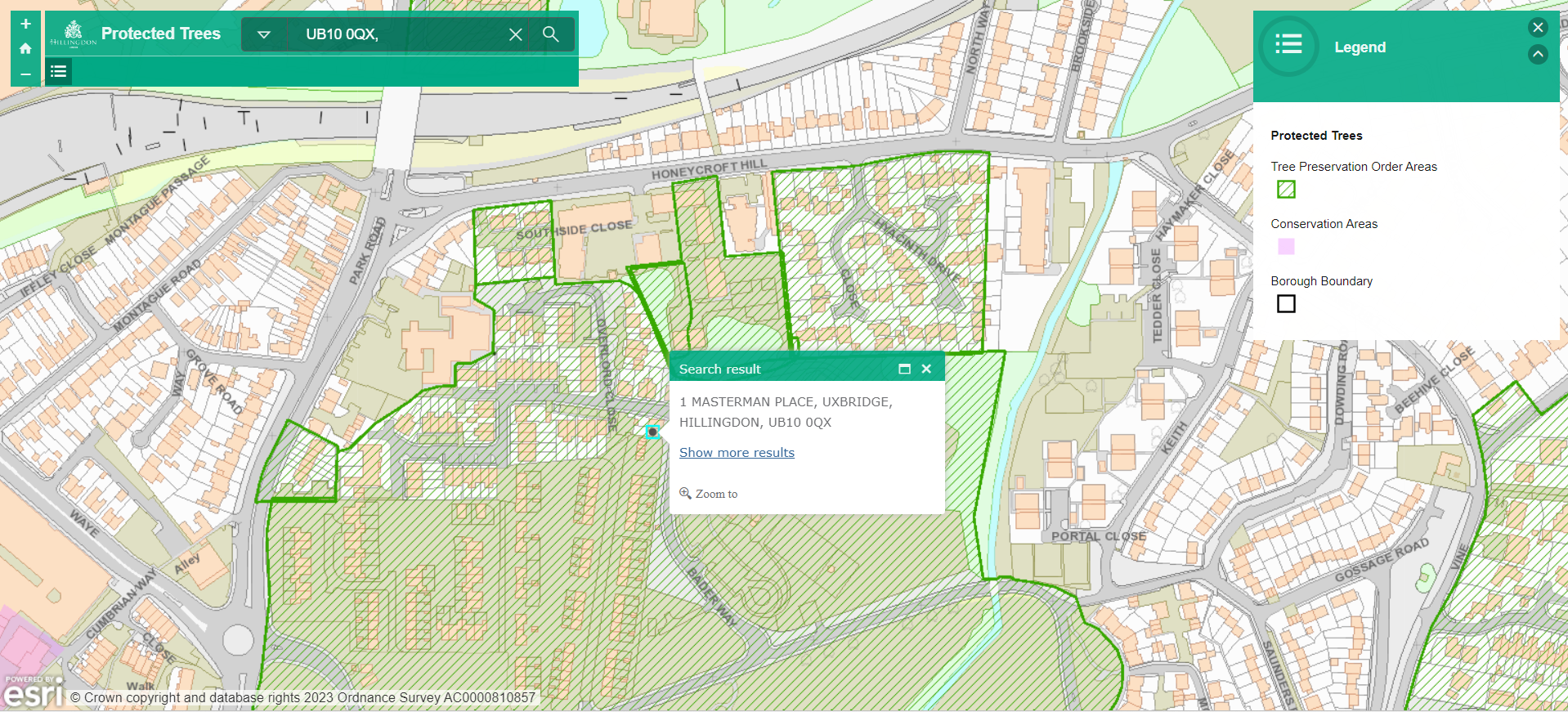
Task: Zoom in on the map
Action: [x=25, y=24]
